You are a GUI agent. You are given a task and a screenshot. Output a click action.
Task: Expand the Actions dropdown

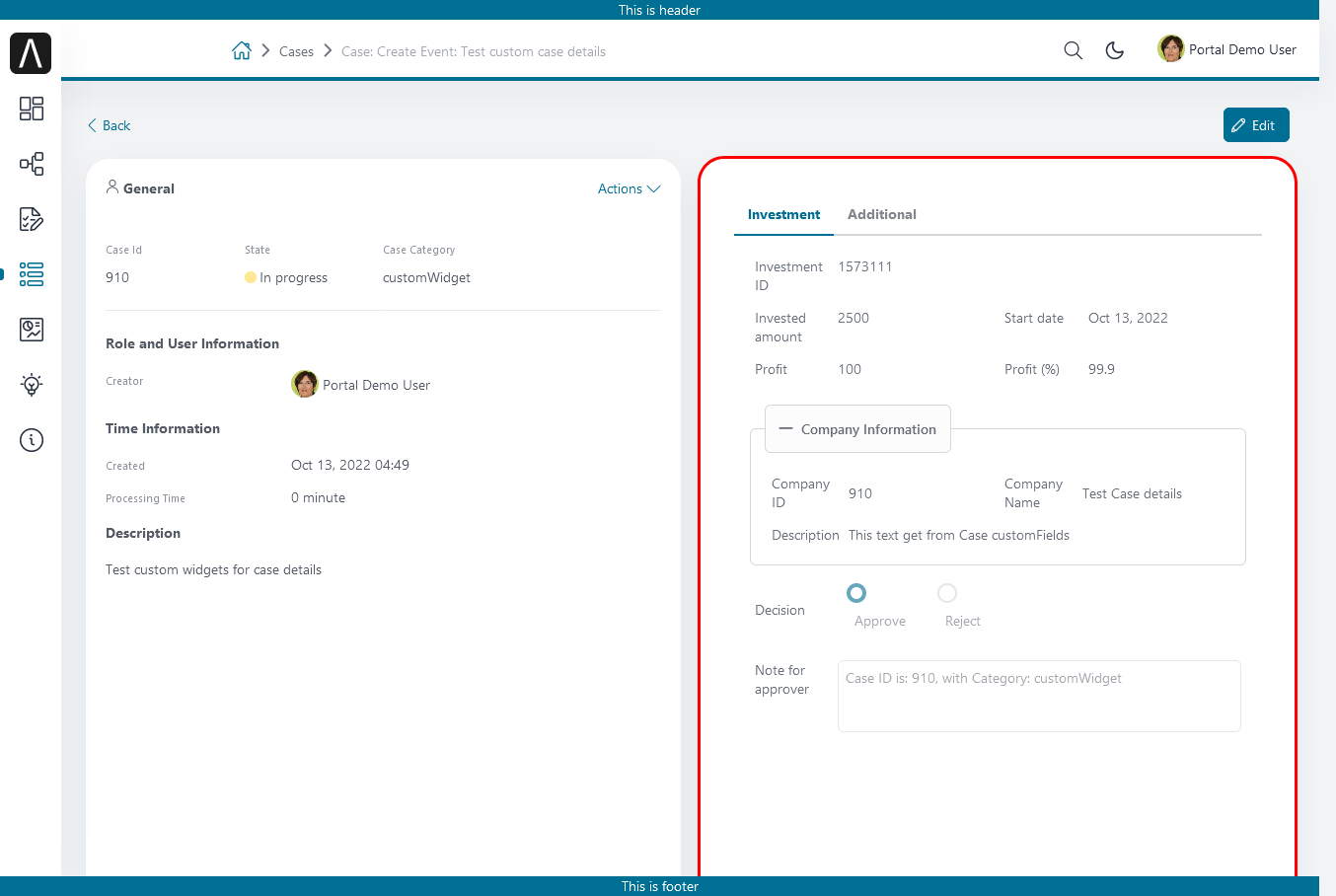coord(629,188)
